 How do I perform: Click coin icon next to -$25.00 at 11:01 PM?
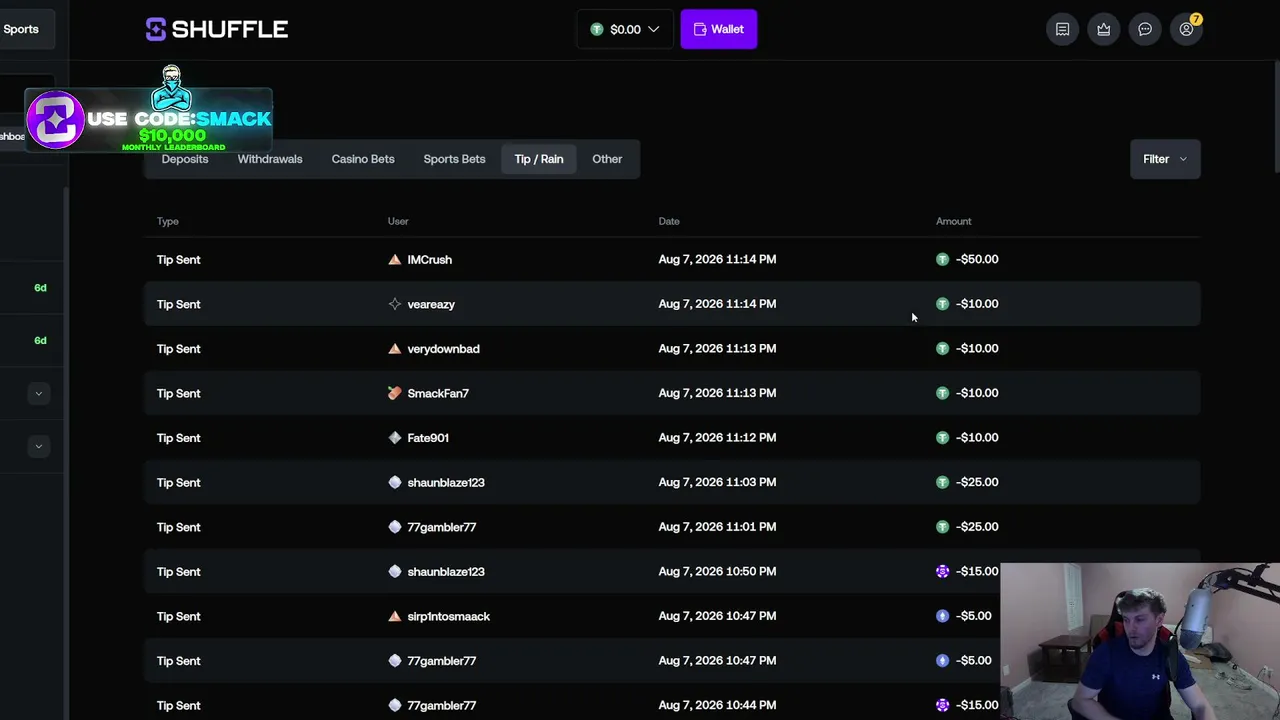pyautogui.click(x=942, y=527)
